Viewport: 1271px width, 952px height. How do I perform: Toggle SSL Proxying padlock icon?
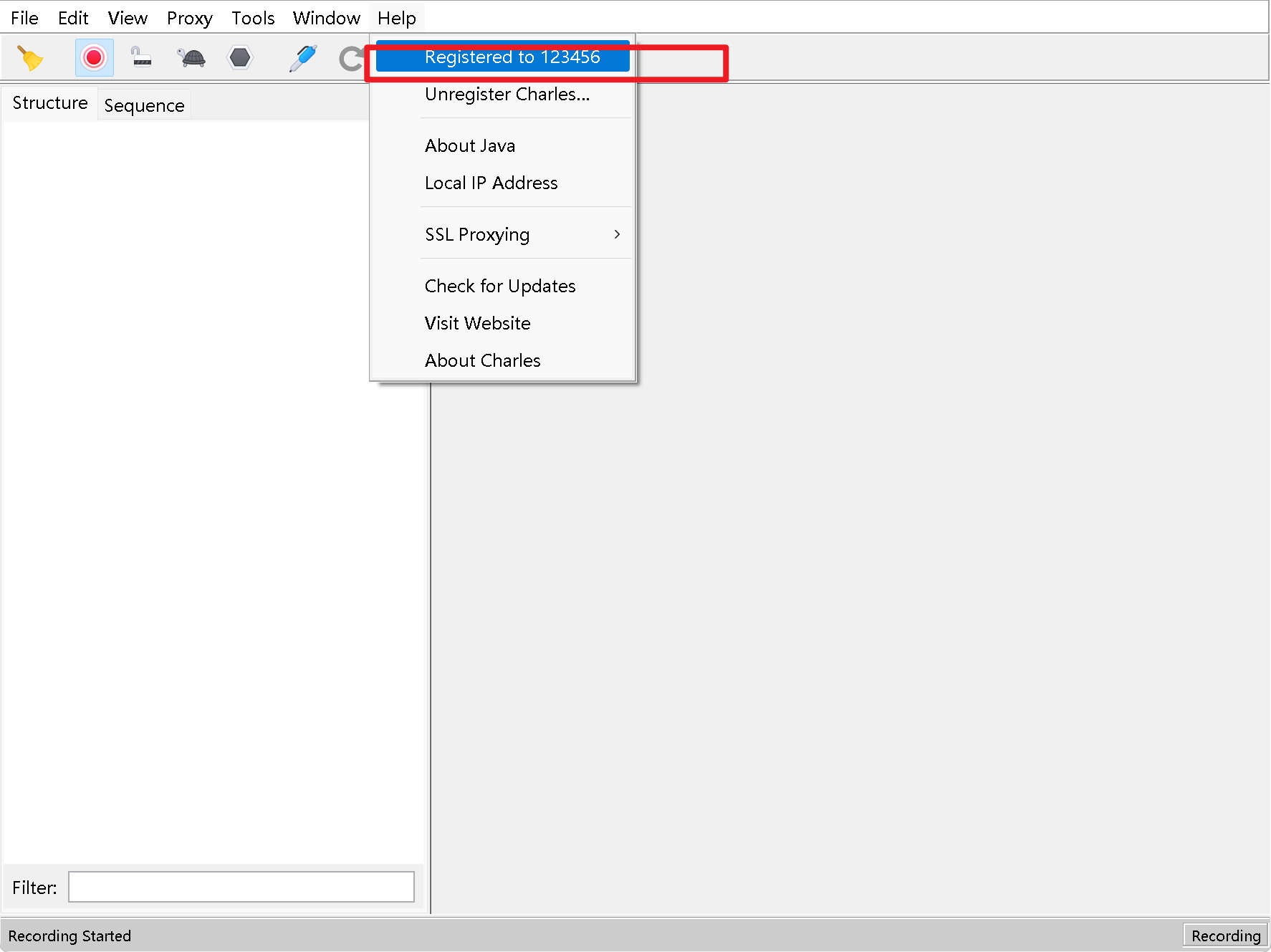[x=141, y=57]
